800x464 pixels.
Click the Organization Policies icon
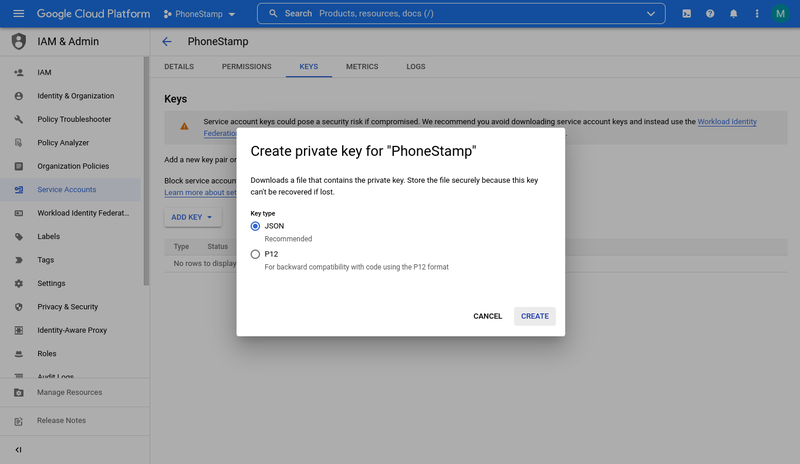click(x=19, y=166)
